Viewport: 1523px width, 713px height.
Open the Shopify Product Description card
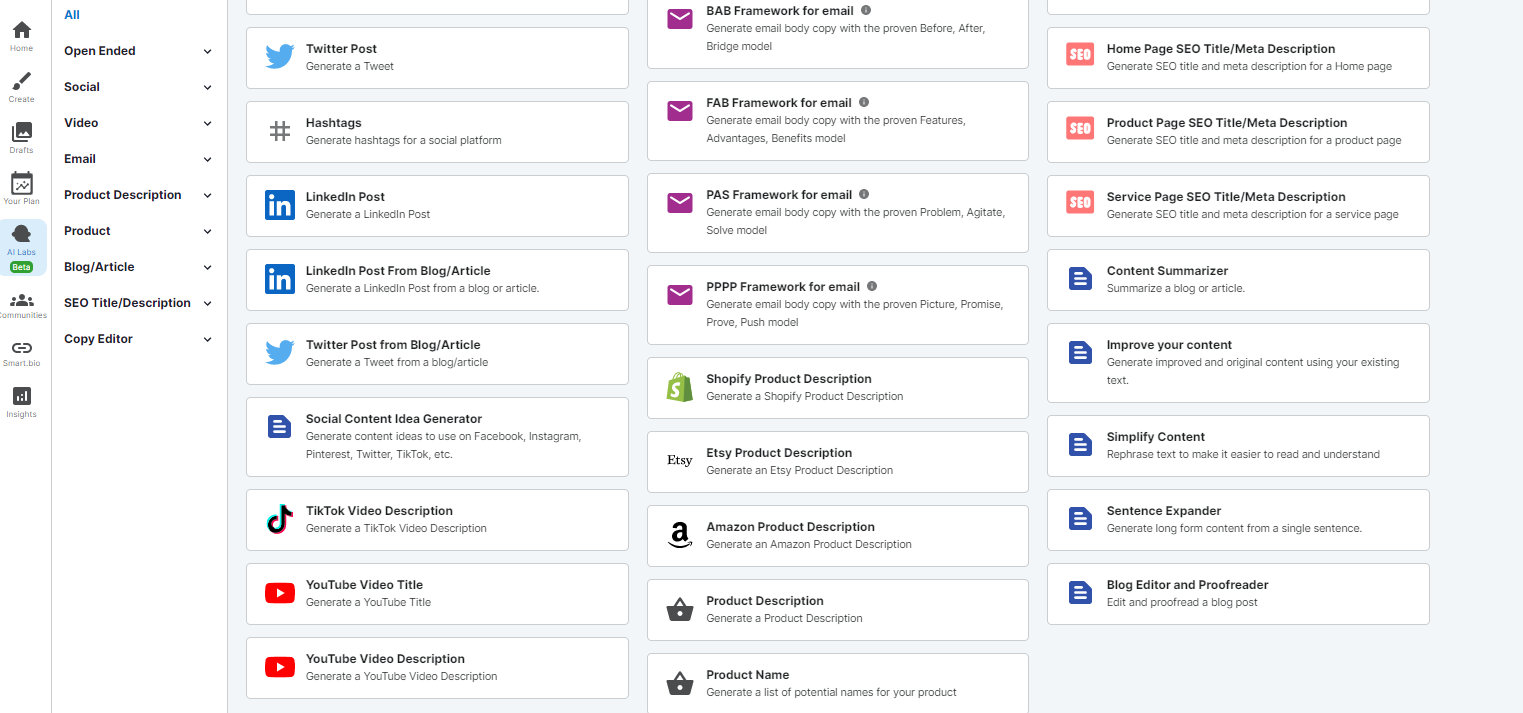(837, 387)
